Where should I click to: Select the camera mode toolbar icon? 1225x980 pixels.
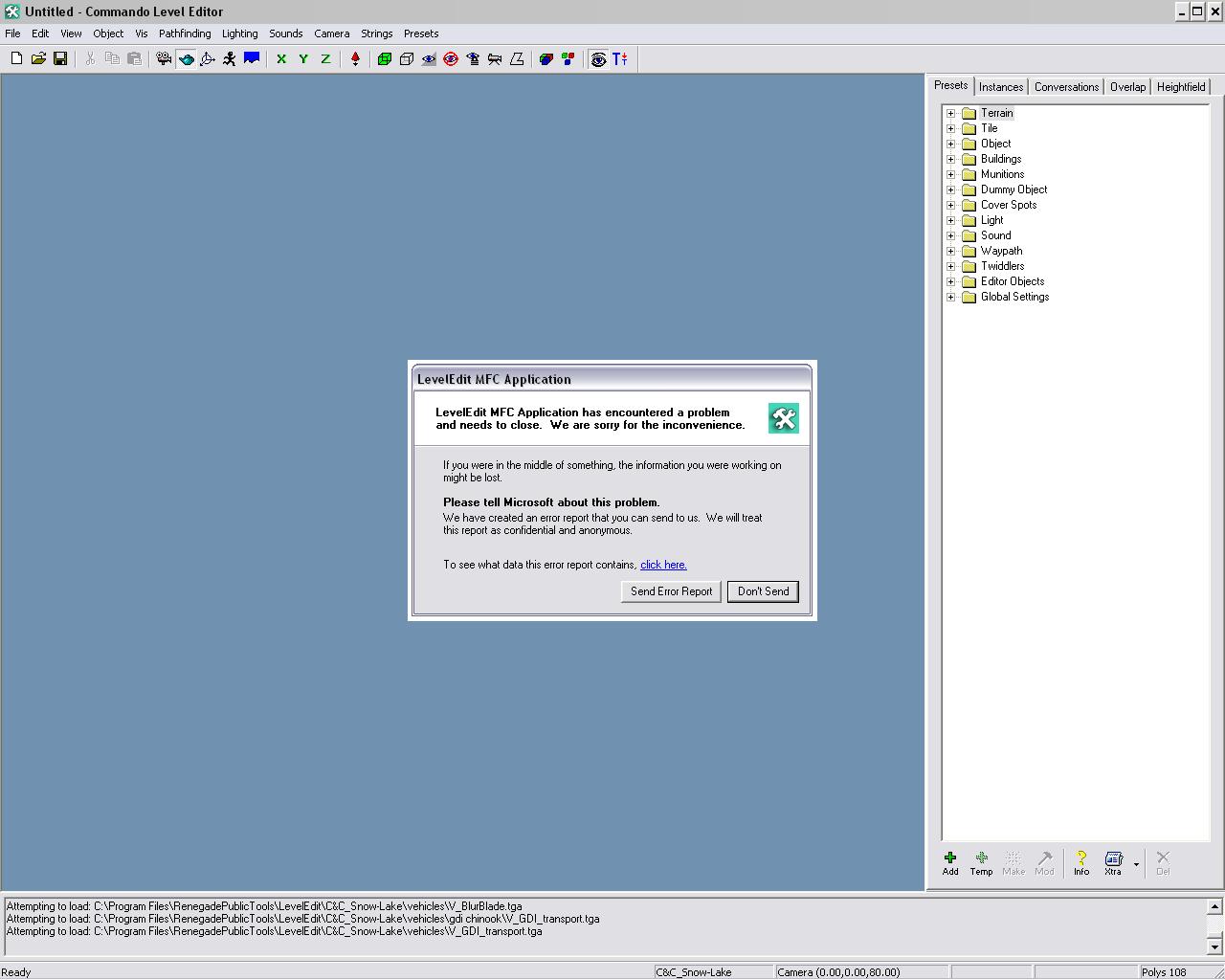pos(164,59)
